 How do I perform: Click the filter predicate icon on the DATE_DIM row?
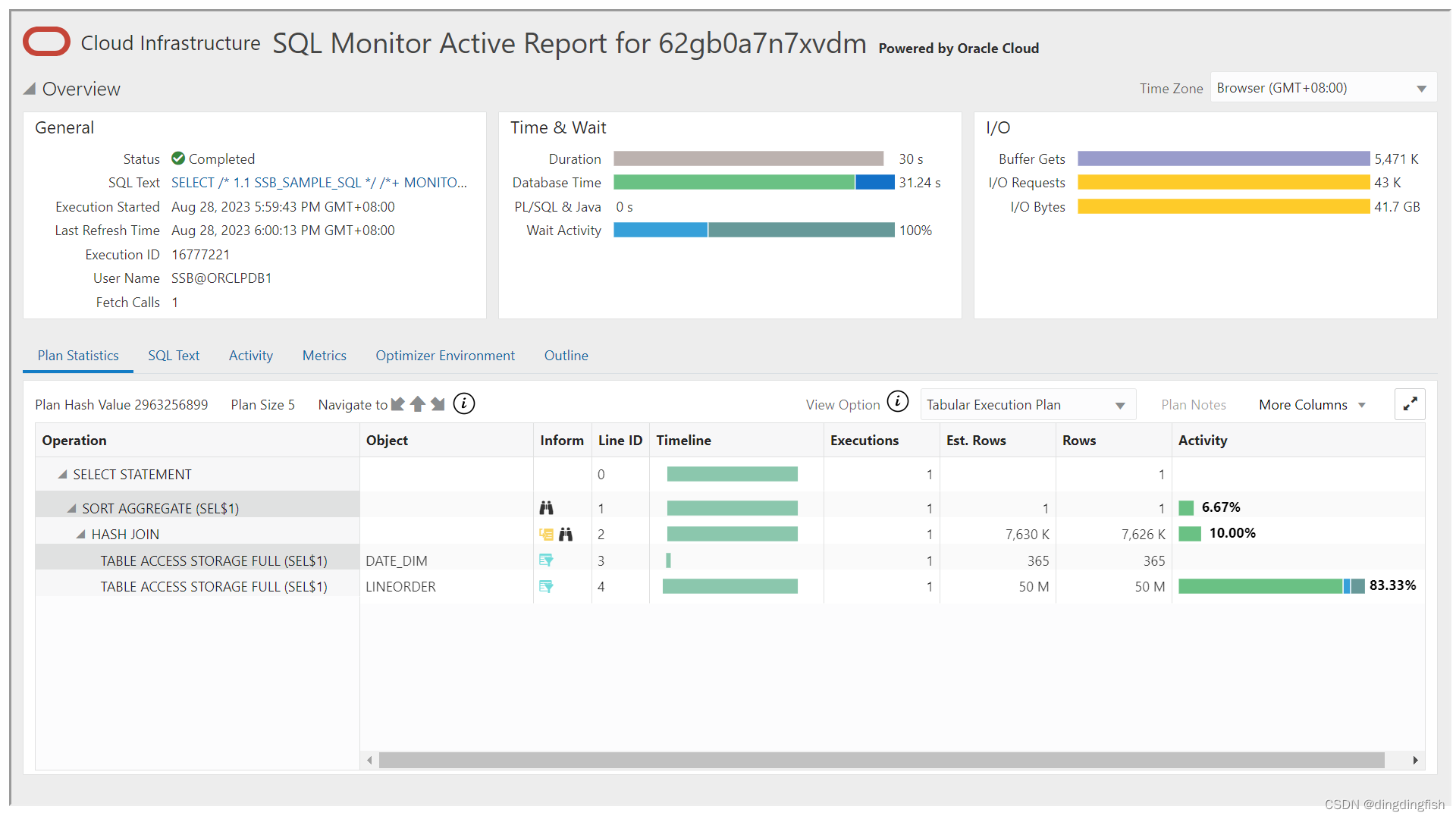coord(546,560)
